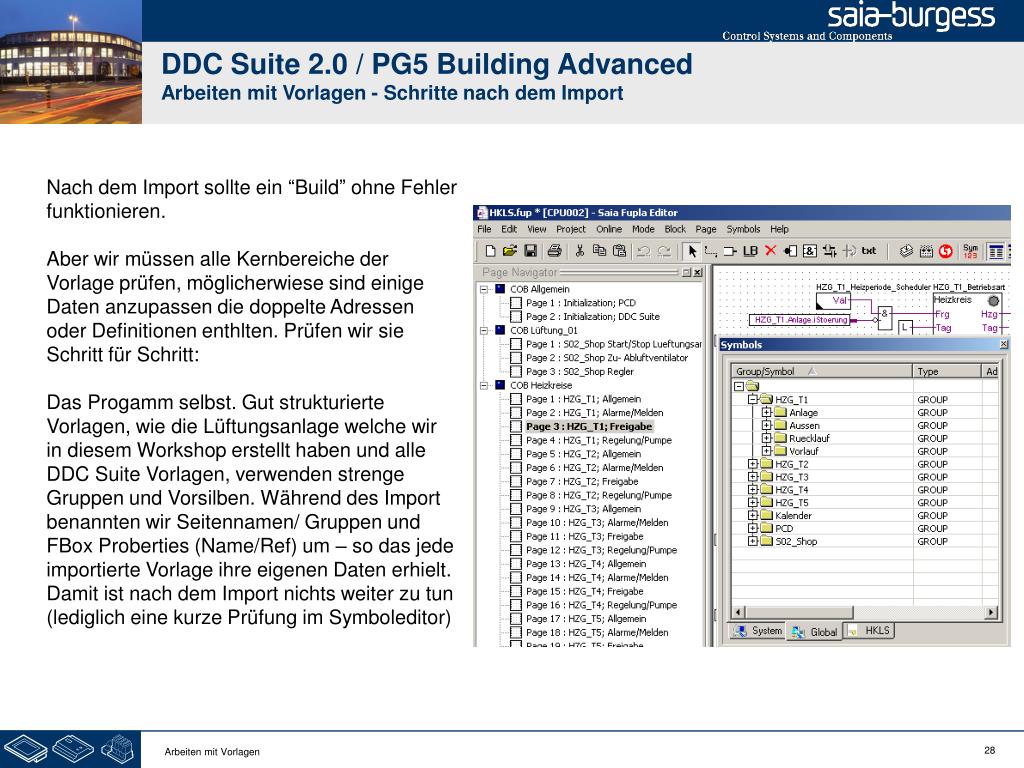Click the New file toolbar icon

tap(490, 251)
